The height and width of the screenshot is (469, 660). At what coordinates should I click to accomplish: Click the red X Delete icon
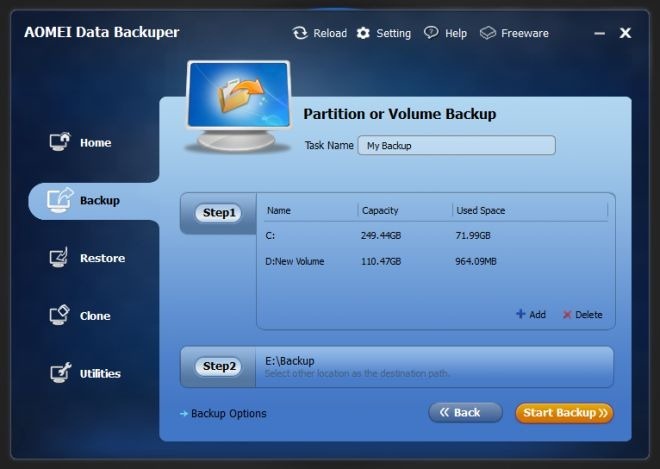(x=567, y=314)
